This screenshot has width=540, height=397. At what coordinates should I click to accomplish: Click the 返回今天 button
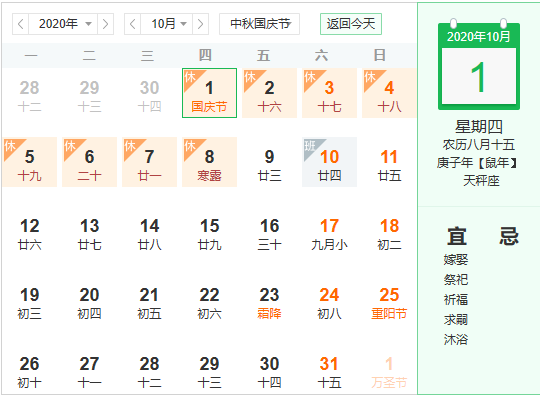point(351,24)
